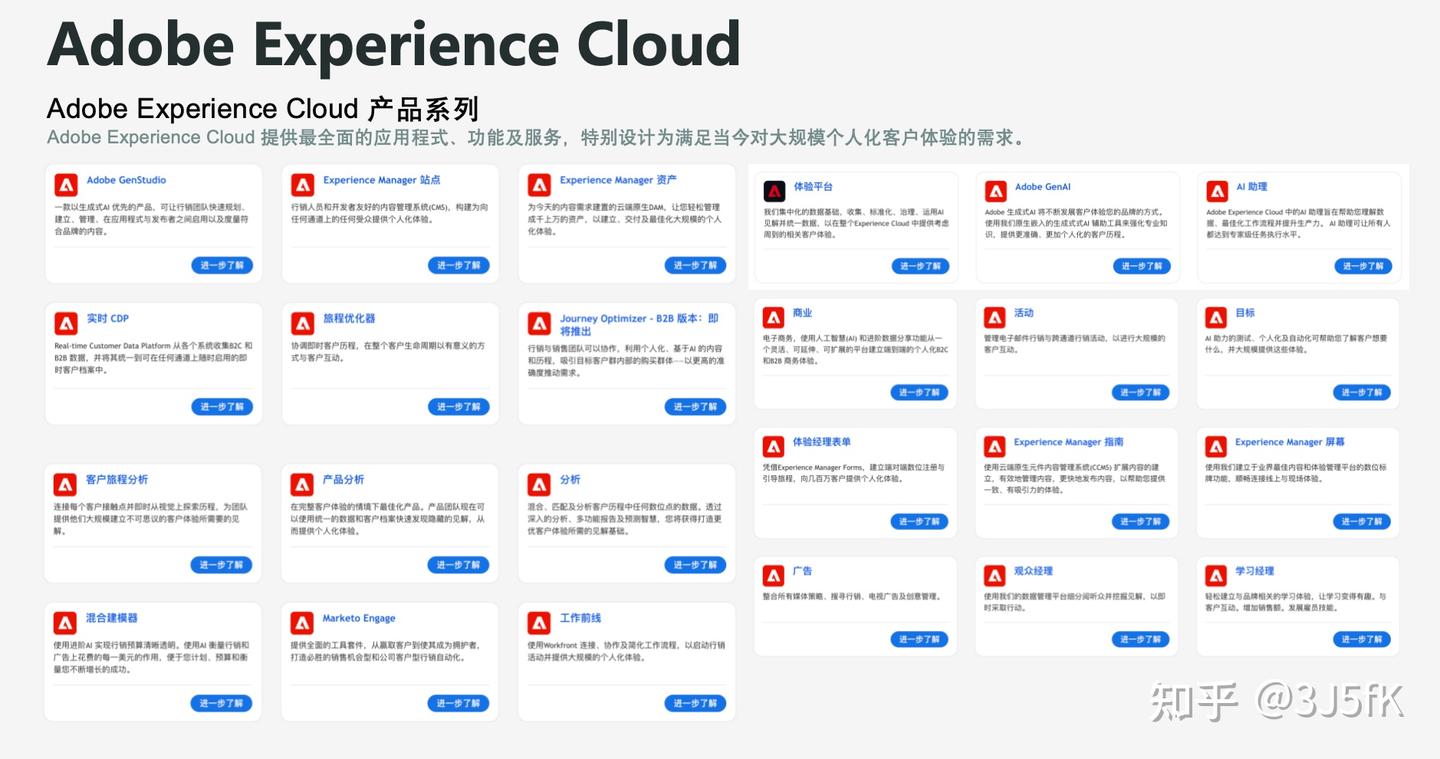The height and width of the screenshot is (759, 1440).
Task: Open 进一步了解 for AI 助理
Action: [1362, 267]
